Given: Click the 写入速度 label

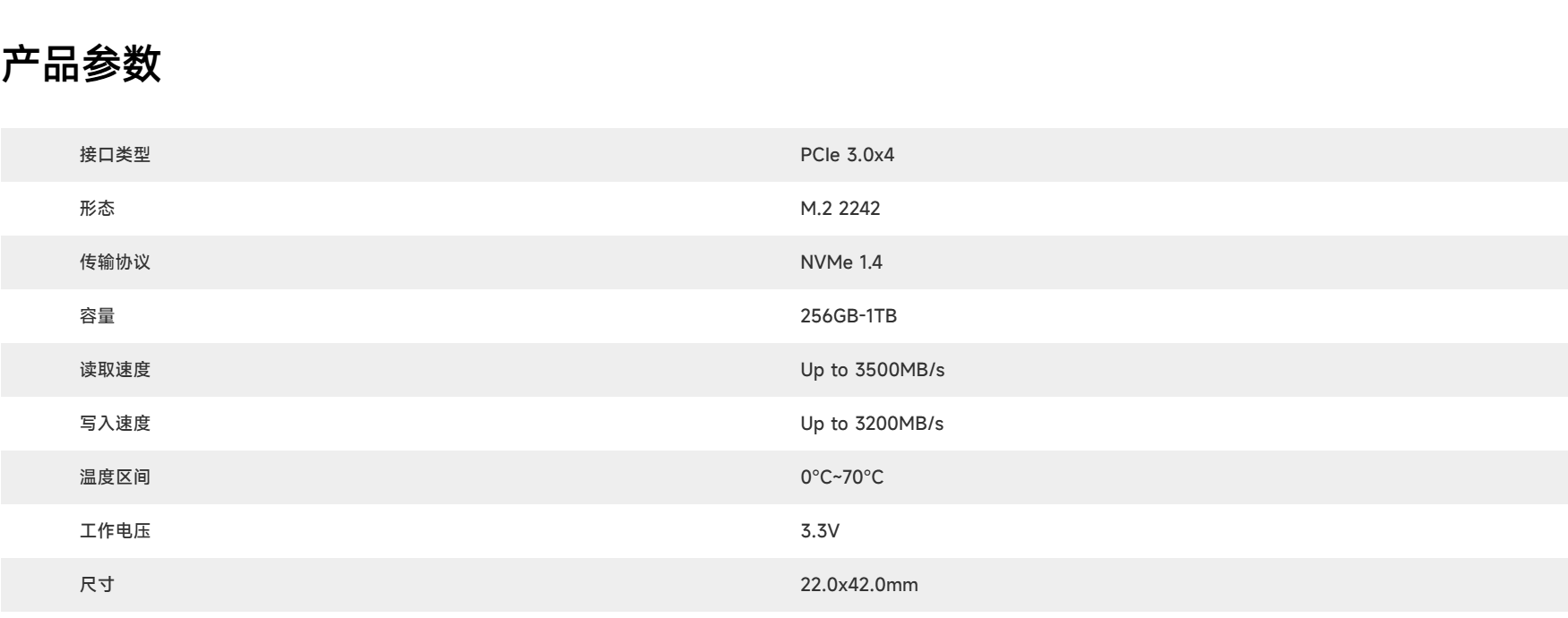Looking at the screenshot, I should 115,424.
